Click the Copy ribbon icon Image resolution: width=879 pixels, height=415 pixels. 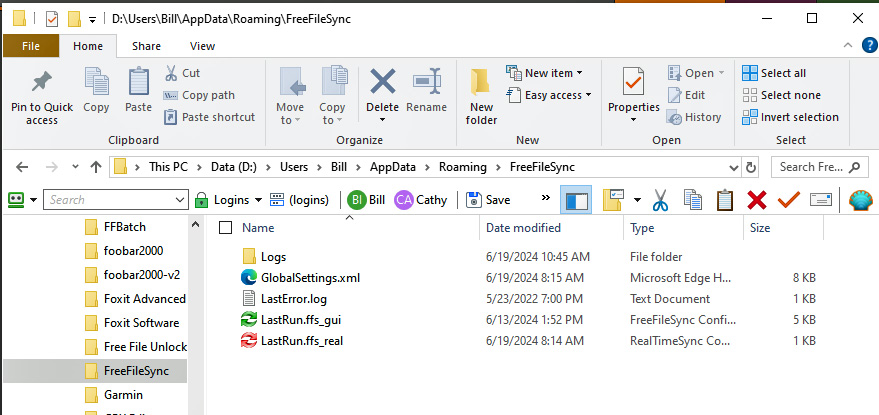click(x=96, y=83)
